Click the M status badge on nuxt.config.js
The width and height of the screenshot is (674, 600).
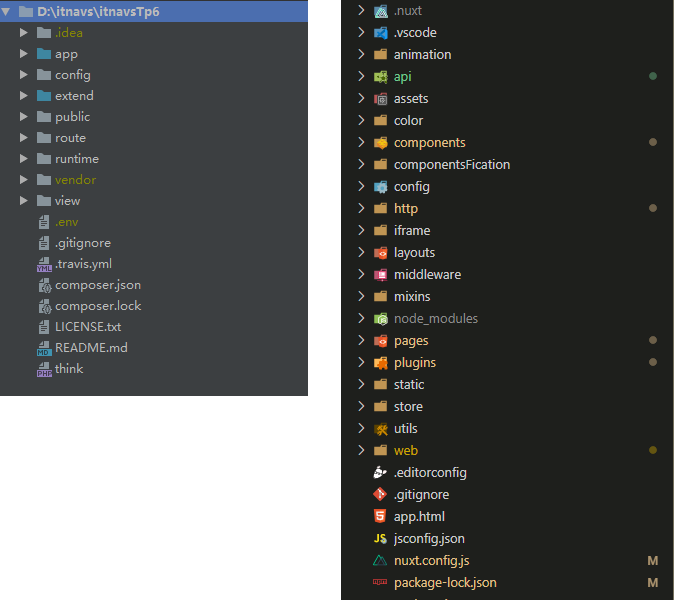653,561
